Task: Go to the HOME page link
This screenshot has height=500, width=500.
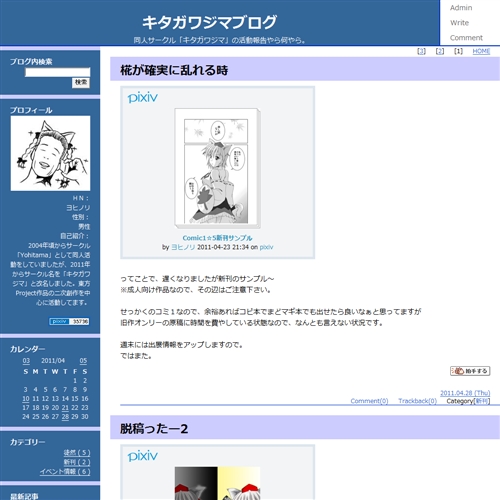Action: pos(481,51)
